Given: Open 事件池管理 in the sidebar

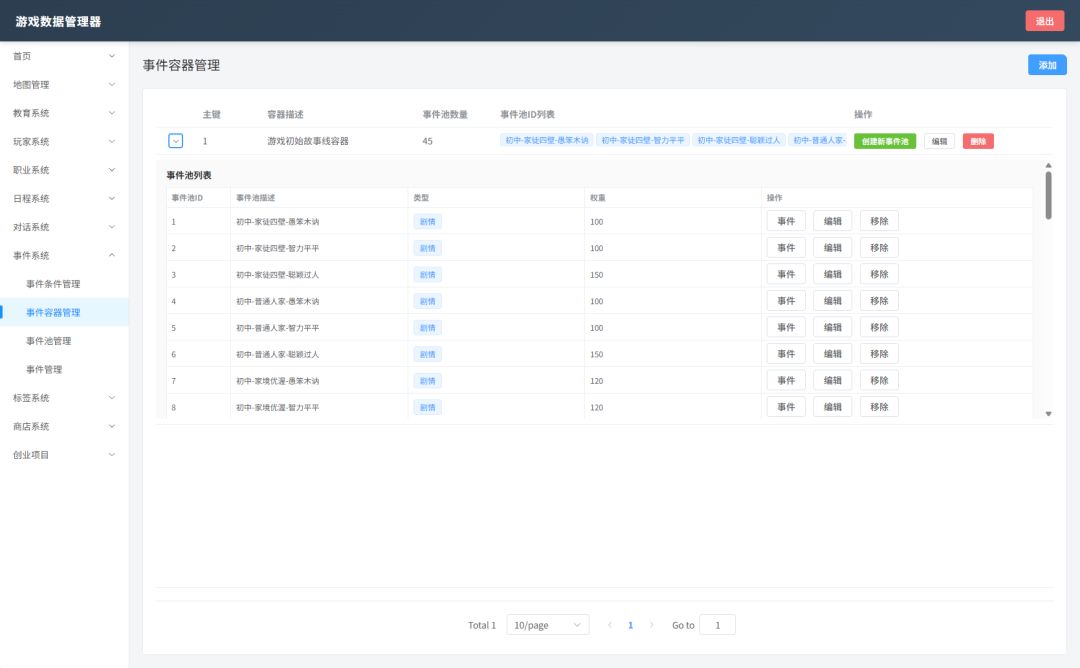Looking at the screenshot, I should tap(48, 341).
